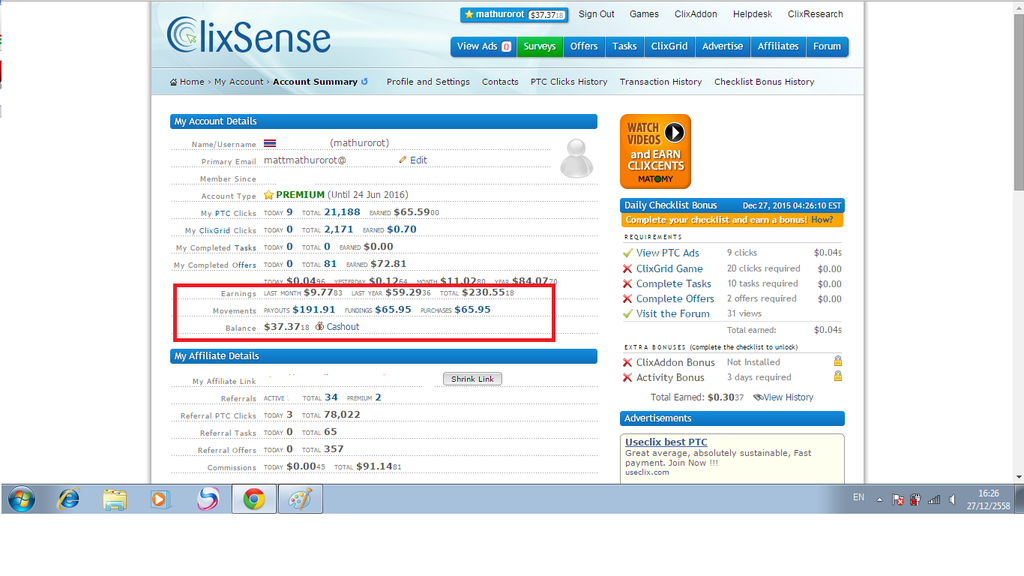
Task: Open the View History link
Action: tap(788, 397)
